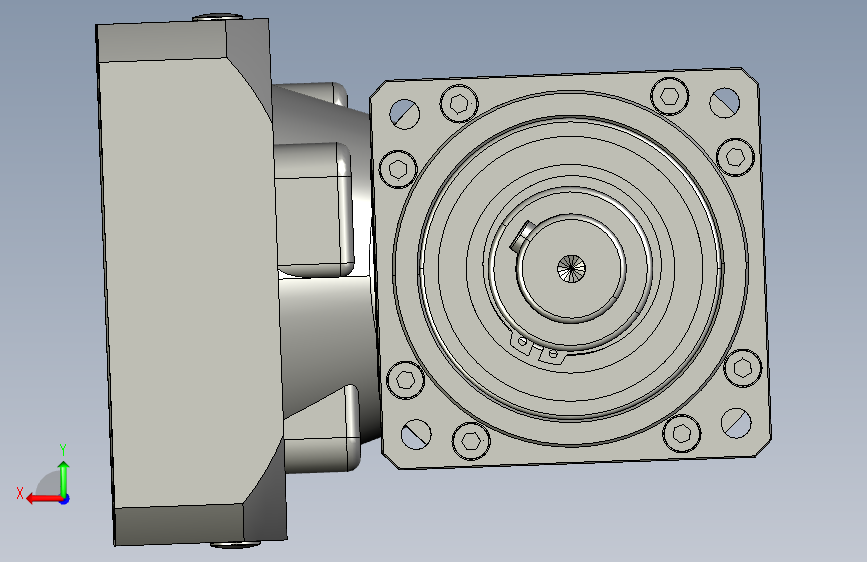Screen dimensions: 867x562
Task: Click the red X axis arrow of the triad
Action: [x=43, y=499]
